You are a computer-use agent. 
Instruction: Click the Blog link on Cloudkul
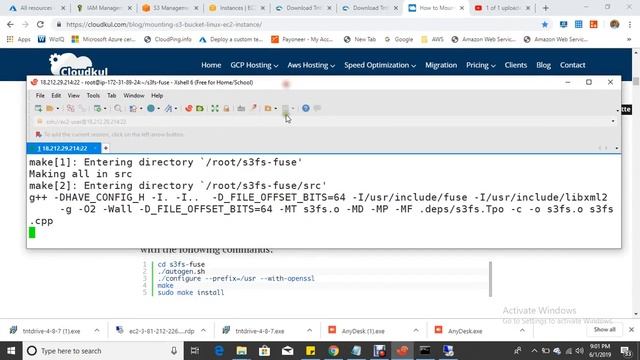[543, 65]
